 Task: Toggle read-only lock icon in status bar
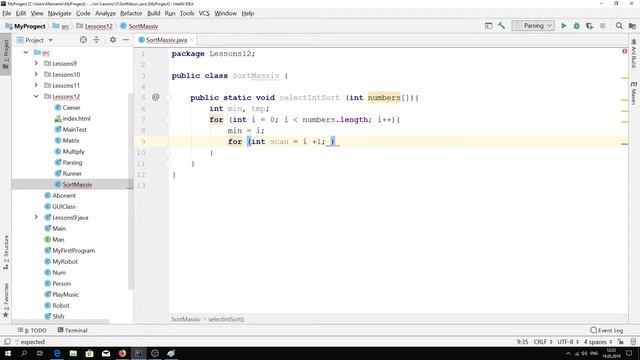(621, 342)
